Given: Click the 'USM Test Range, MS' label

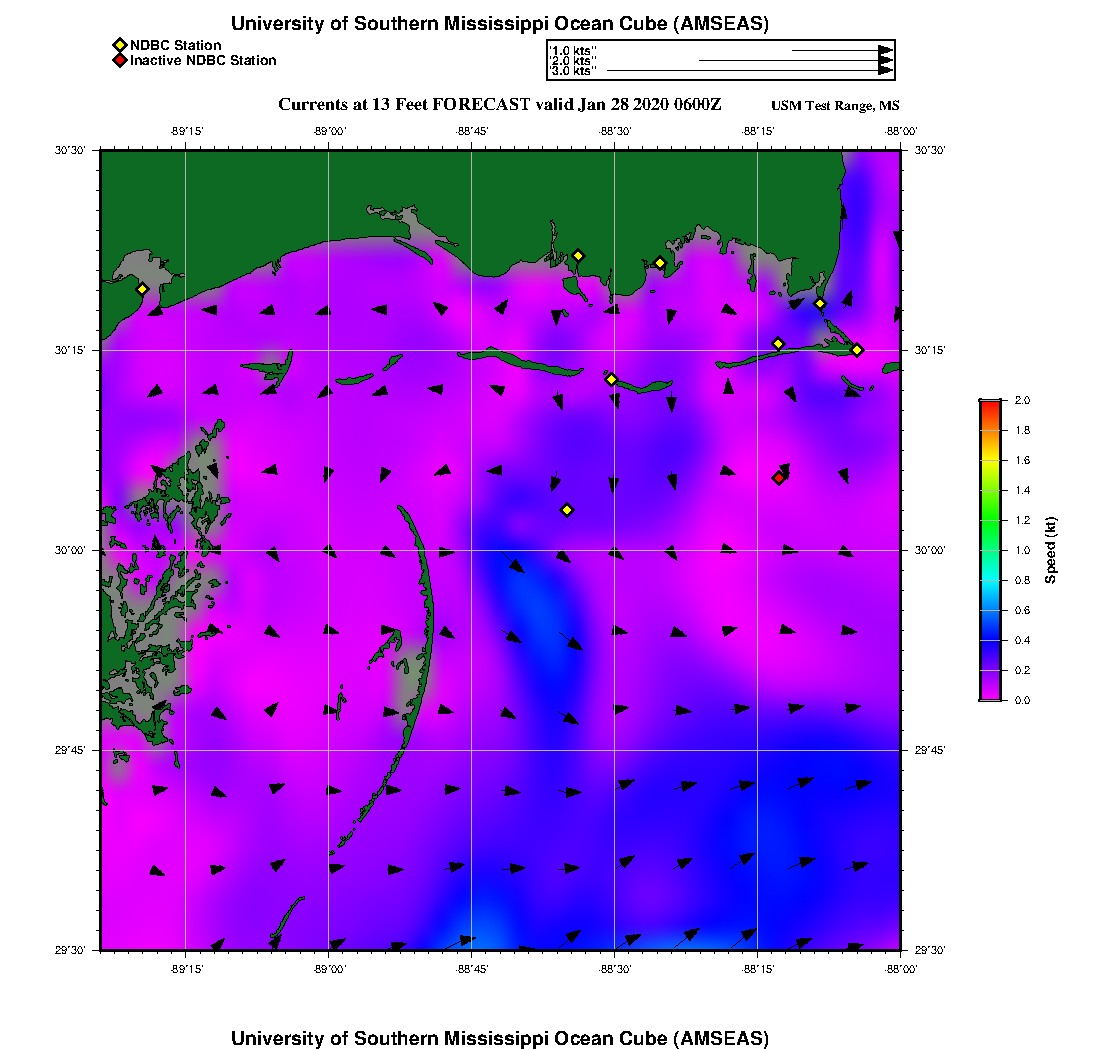Looking at the screenshot, I should coord(836,106).
